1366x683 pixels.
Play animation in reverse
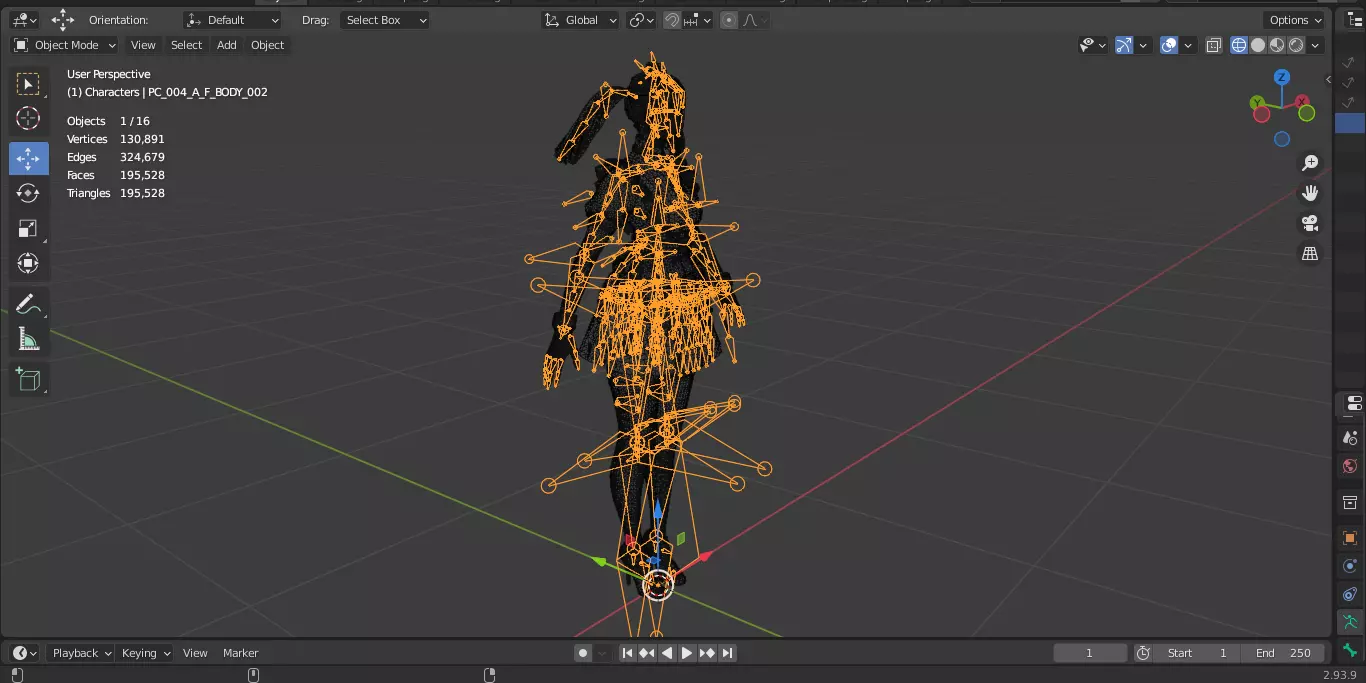(x=667, y=653)
